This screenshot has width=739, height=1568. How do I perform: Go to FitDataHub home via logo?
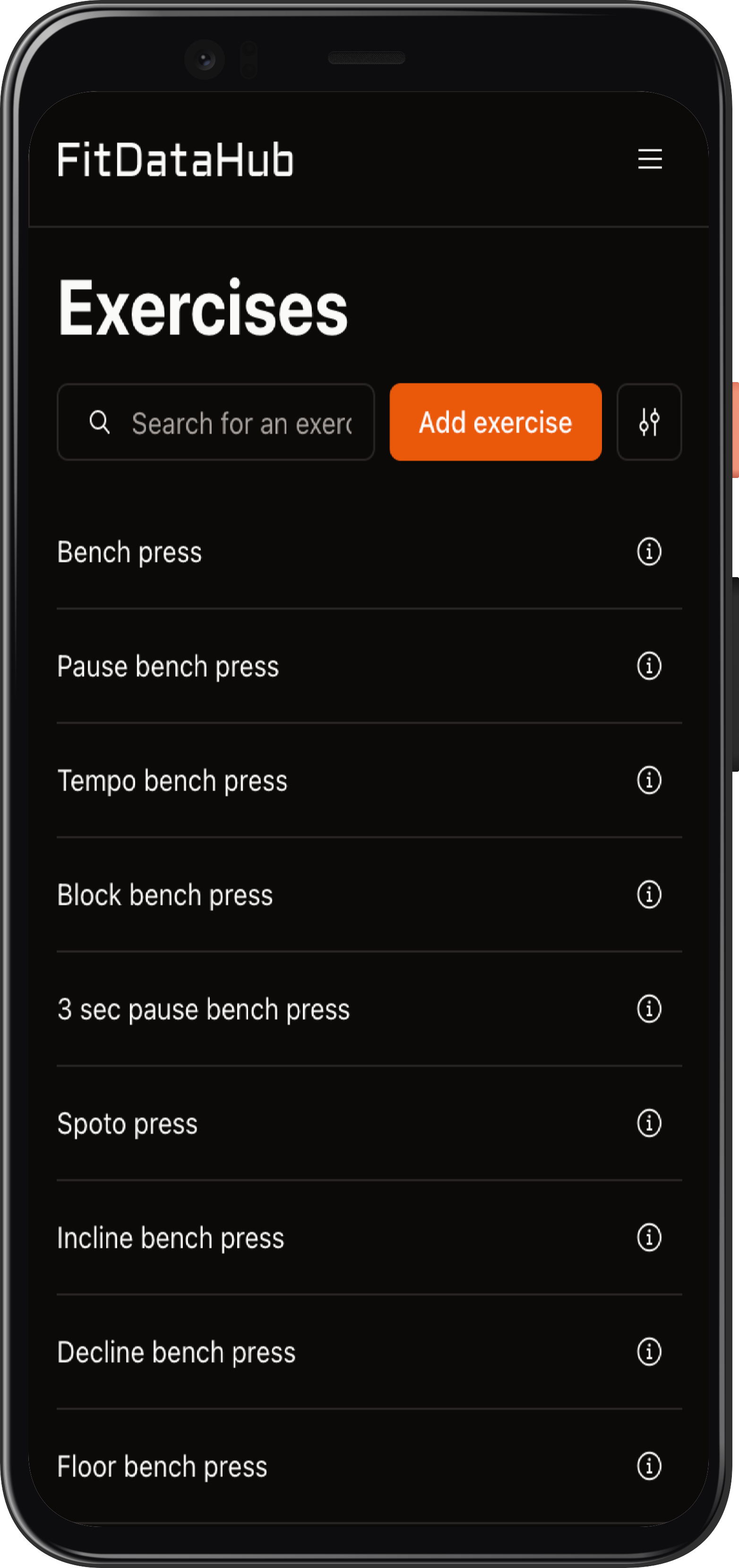coord(175,160)
